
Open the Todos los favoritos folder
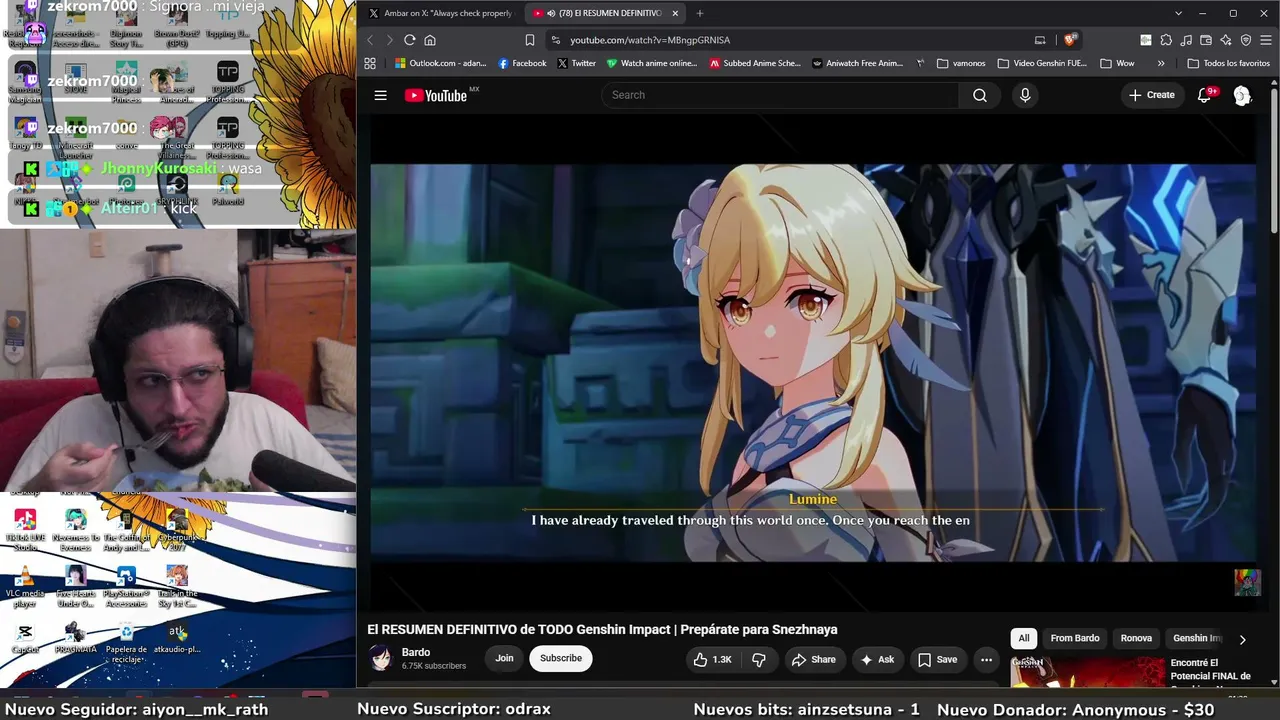click(1228, 63)
